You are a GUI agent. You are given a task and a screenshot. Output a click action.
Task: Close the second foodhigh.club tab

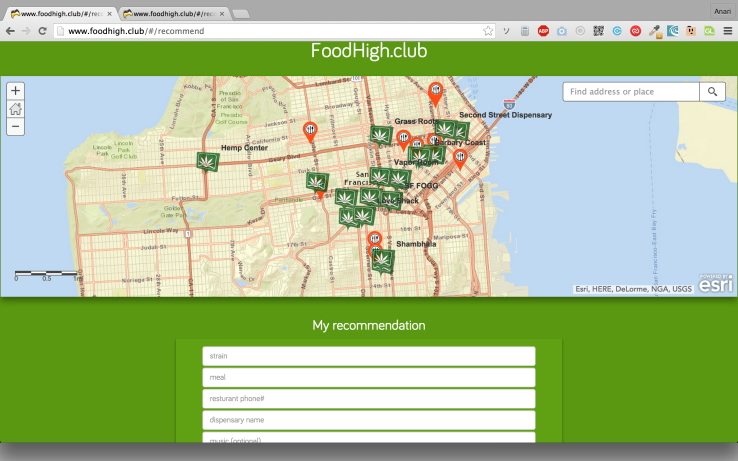pos(222,14)
